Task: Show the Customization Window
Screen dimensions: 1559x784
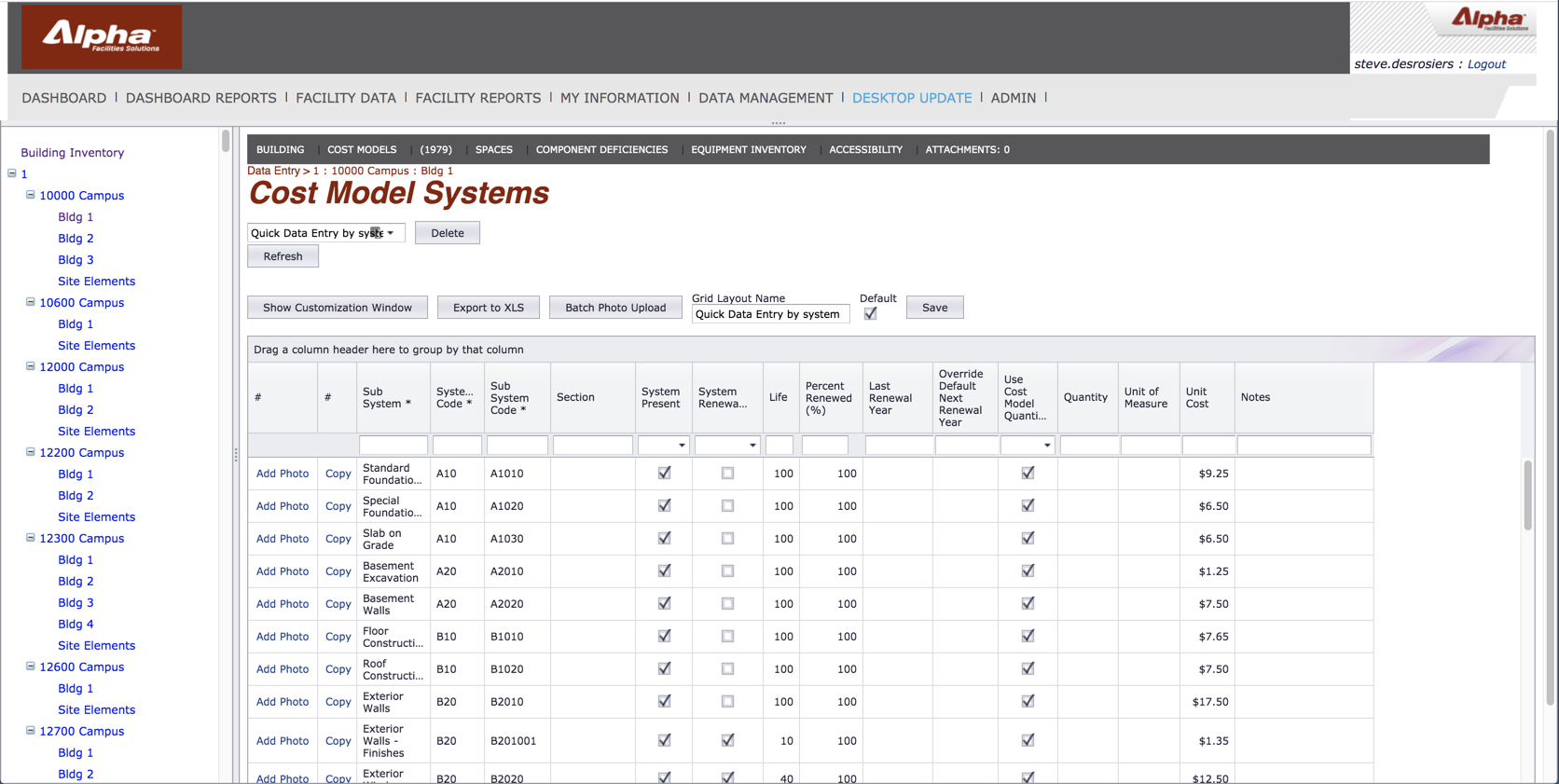Action: point(338,308)
